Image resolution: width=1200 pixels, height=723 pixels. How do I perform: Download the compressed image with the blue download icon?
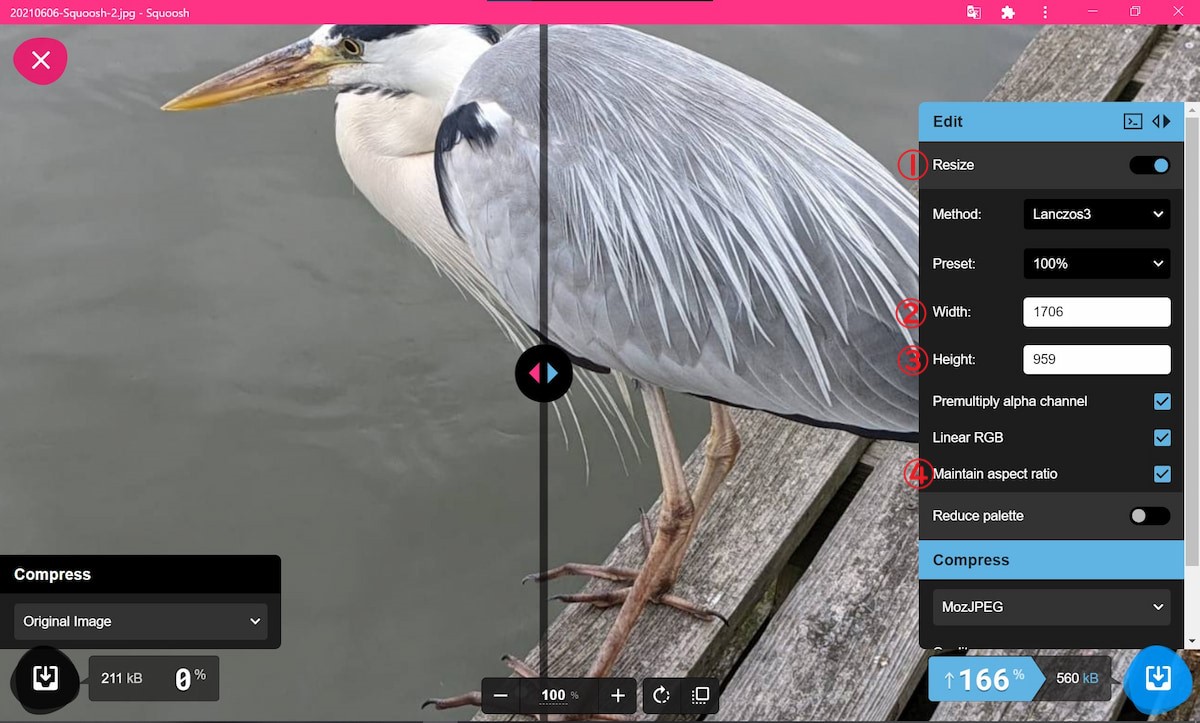tap(1157, 678)
